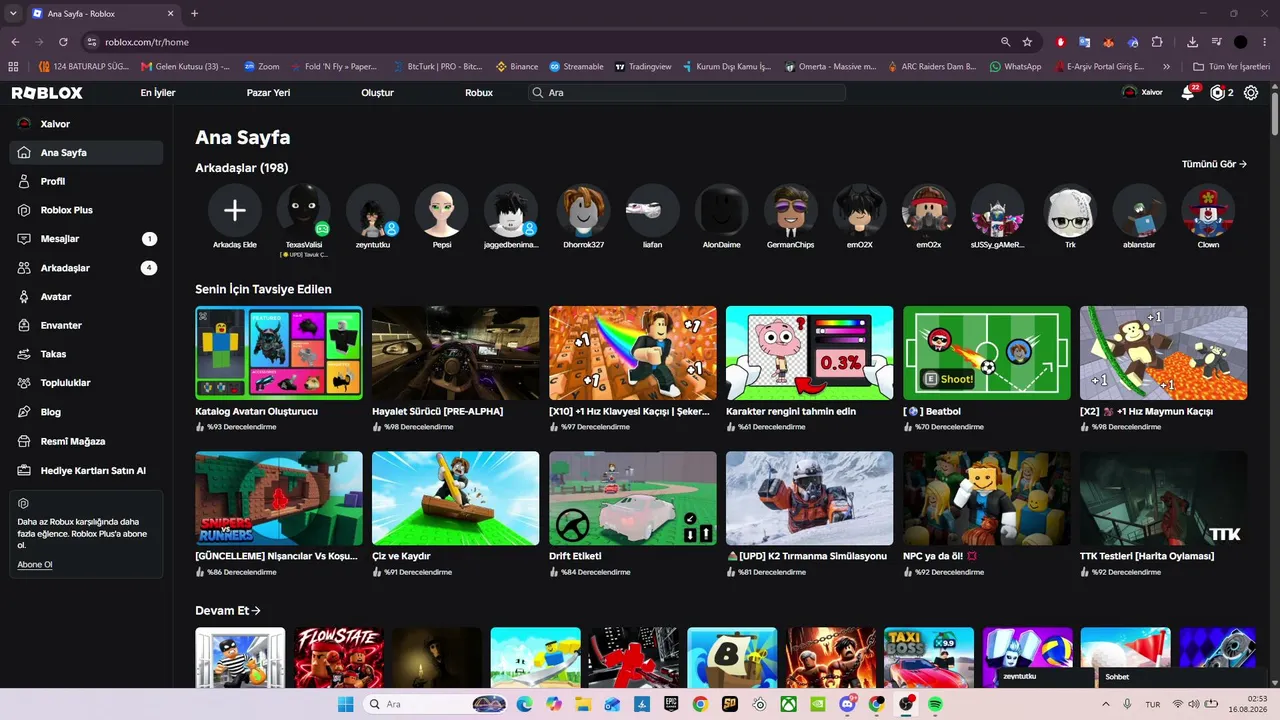Click the Mesajlar message icon in sidebar
The height and width of the screenshot is (720, 1280).
pos(24,239)
